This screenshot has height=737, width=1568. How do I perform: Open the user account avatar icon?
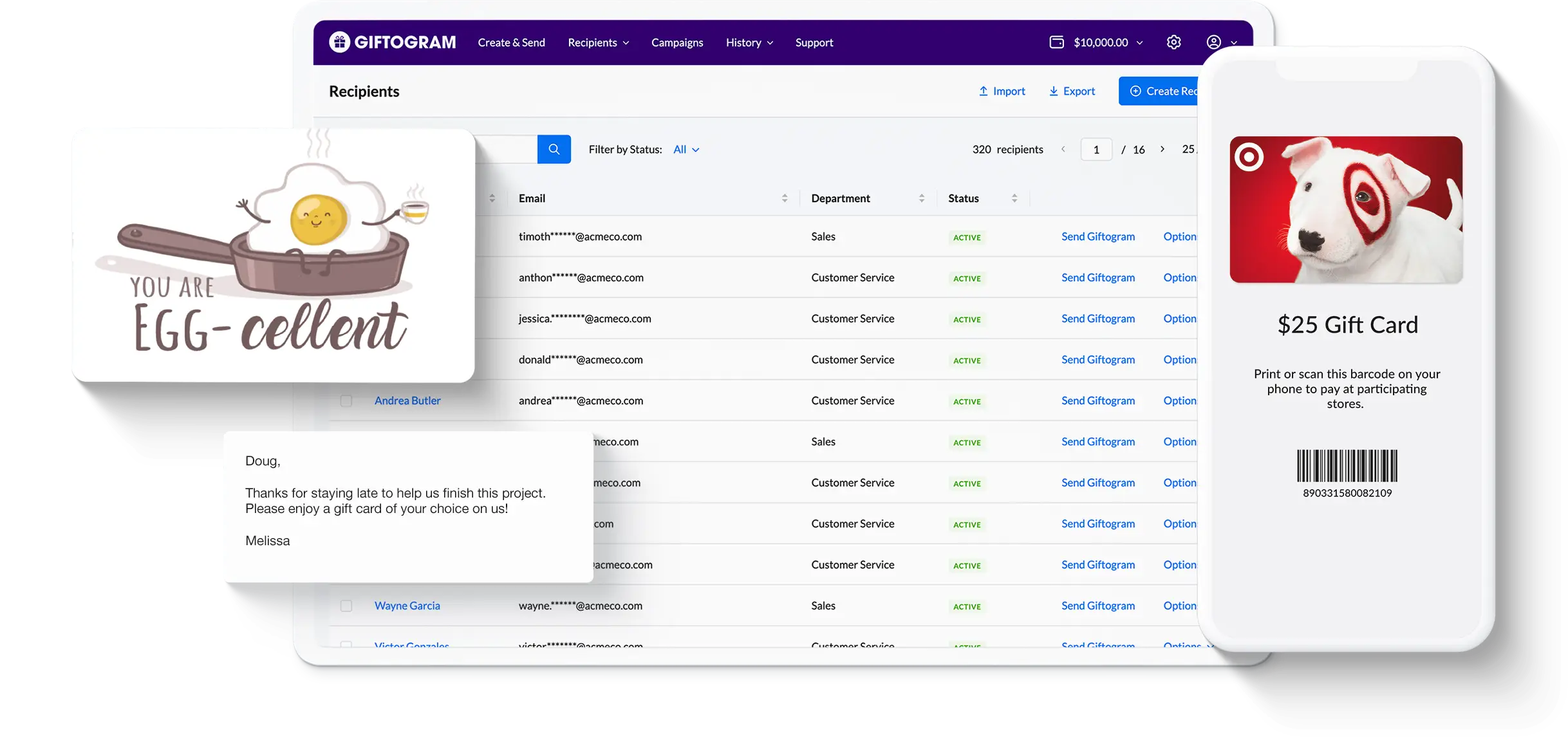[x=1213, y=42]
